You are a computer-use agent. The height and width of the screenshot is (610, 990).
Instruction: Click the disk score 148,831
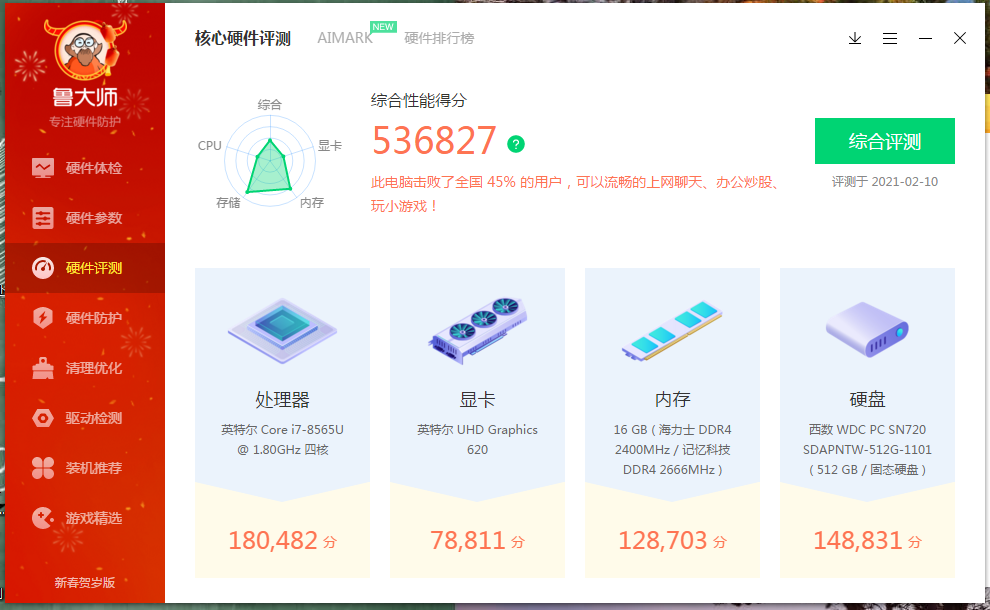(x=857, y=541)
